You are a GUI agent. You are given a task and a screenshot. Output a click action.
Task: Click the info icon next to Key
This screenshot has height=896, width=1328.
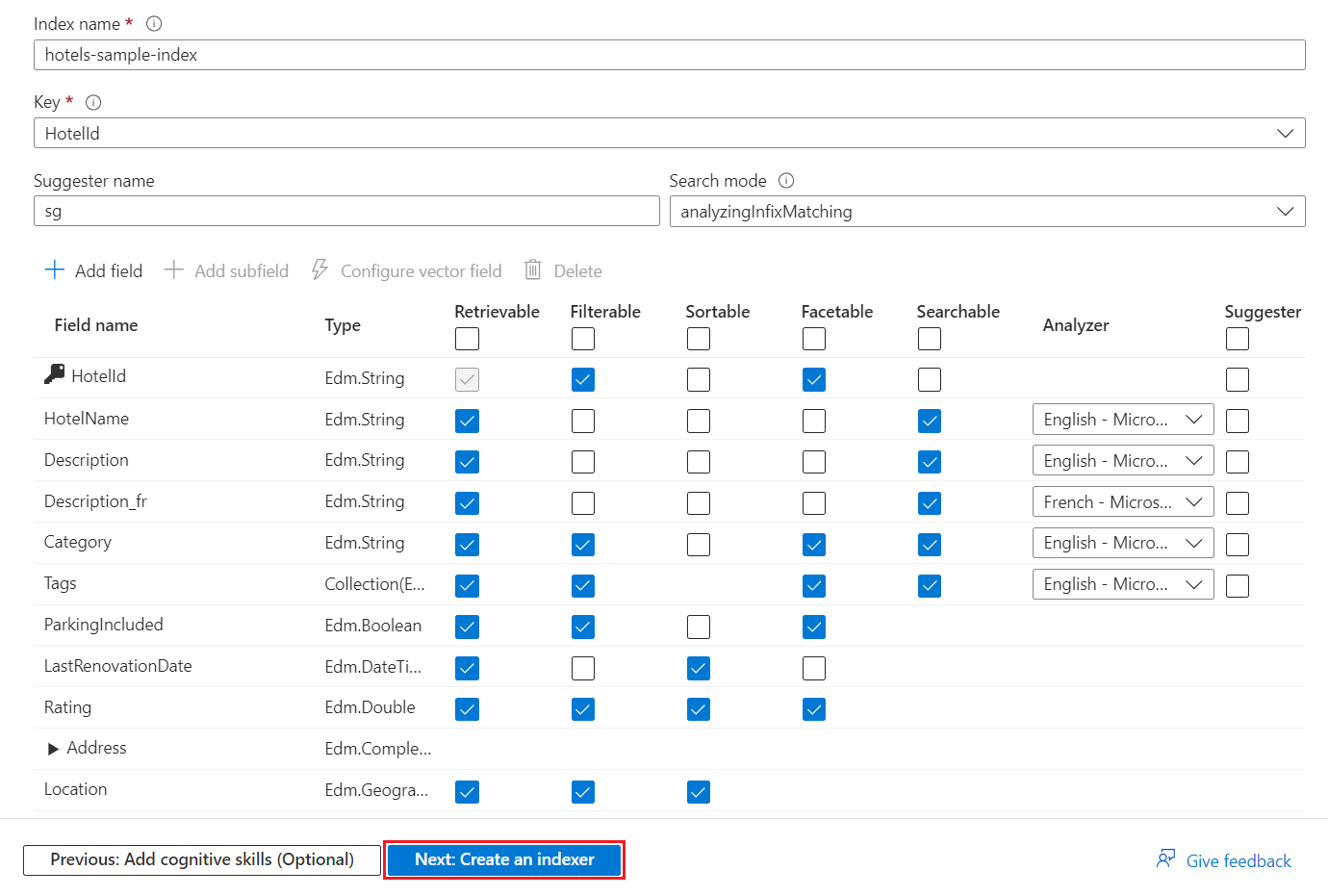tap(93, 102)
